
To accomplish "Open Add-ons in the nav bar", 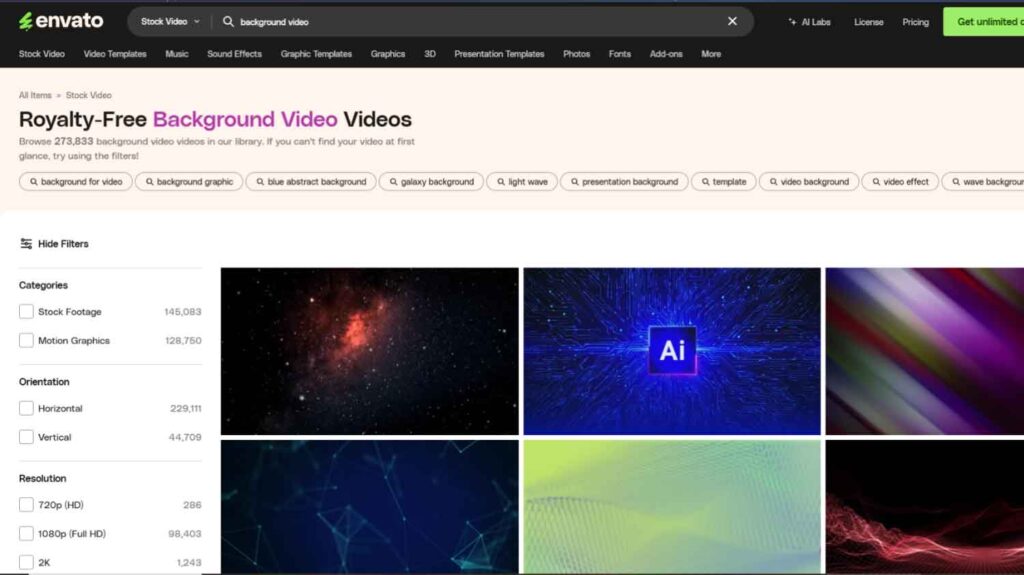I will [x=666, y=54].
